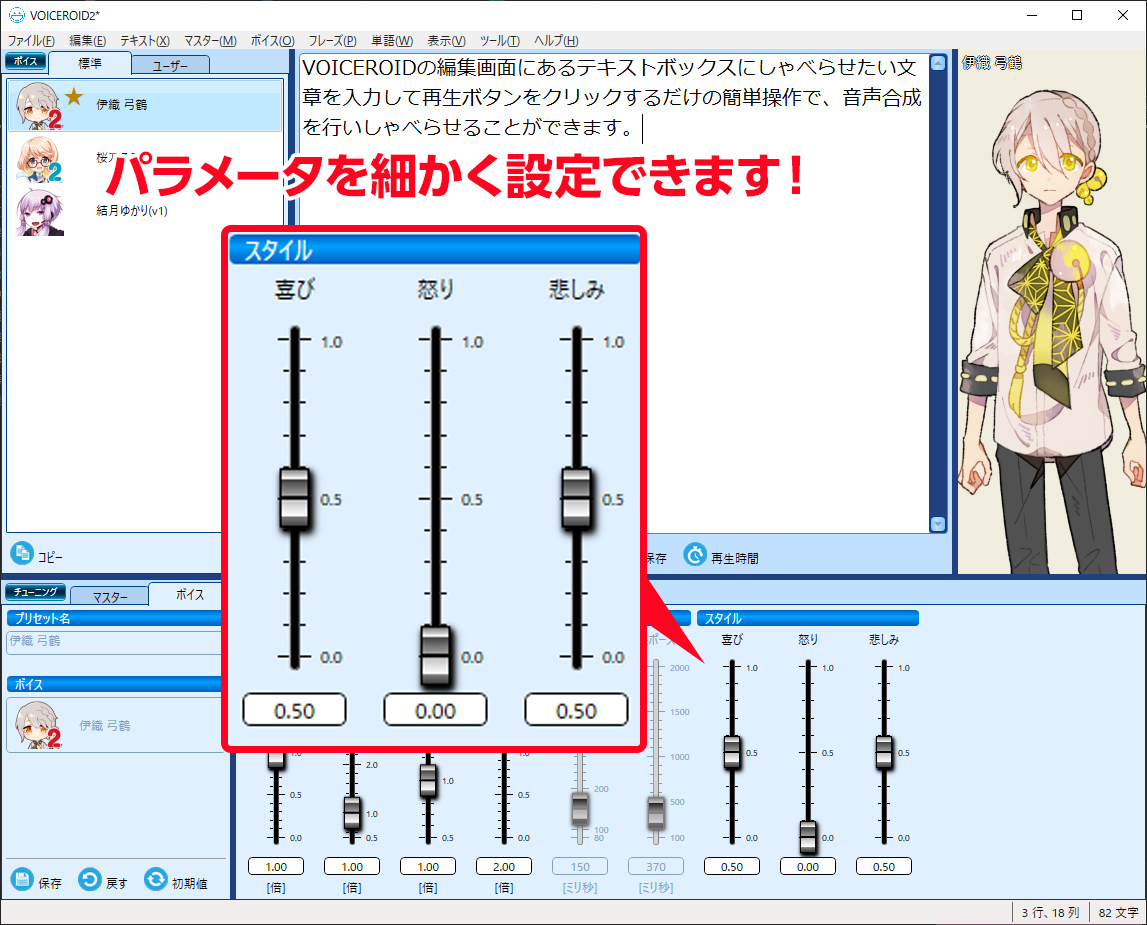Screen dimensions: 1147x925
Task: Click the slider handle above the 370 value
Action: pyautogui.click(x=656, y=812)
